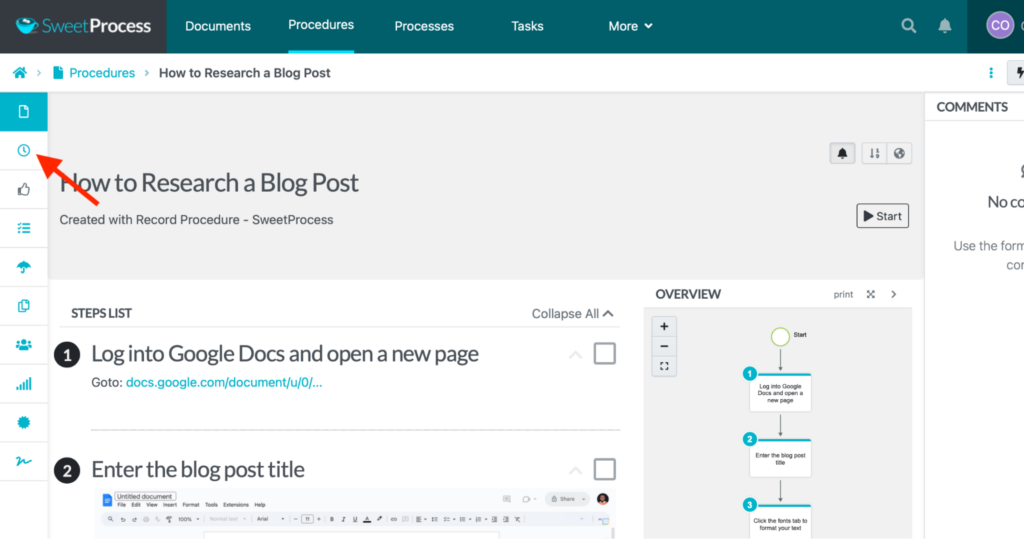The width and height of the screenshot is (1024, 539).
Task: Click the thumbs-up approvals sidebar icon
Action: pos(24,189)
